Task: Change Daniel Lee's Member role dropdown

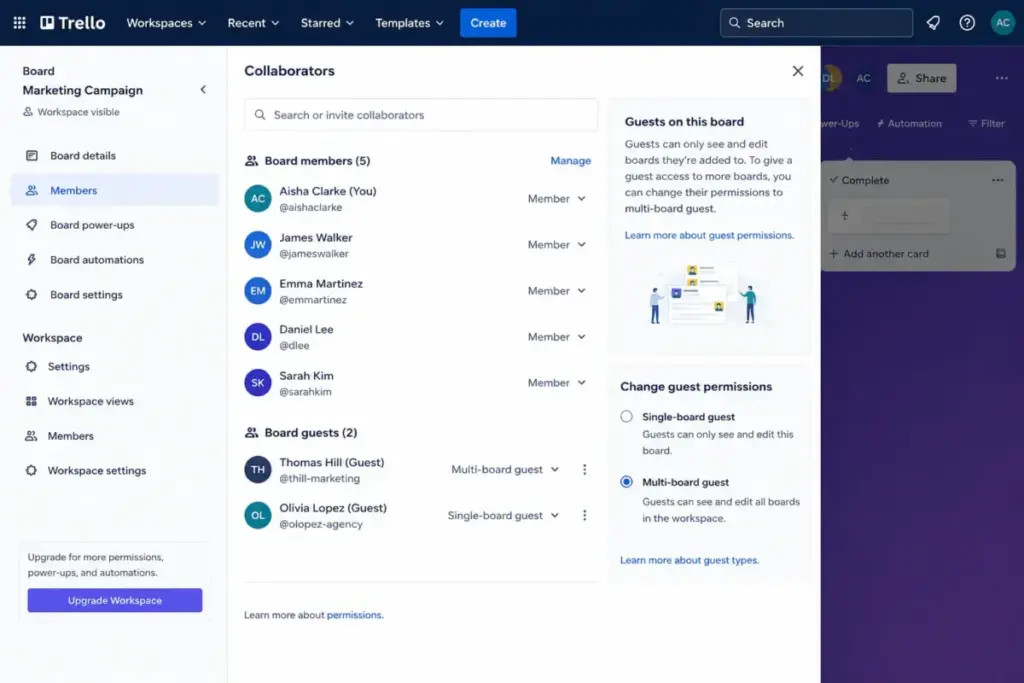Action: 556,337
